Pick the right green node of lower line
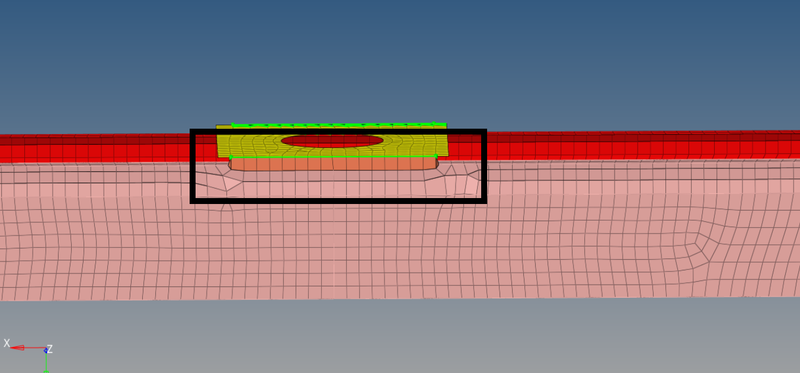This screenshot has width=800, height=373. tap(435, 156)
